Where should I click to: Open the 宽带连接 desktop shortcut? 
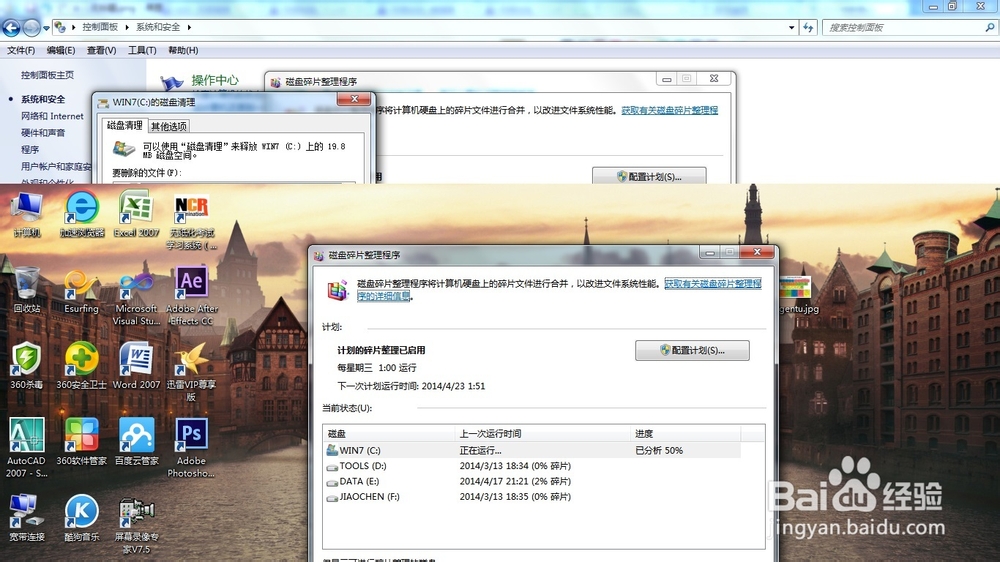27,518
